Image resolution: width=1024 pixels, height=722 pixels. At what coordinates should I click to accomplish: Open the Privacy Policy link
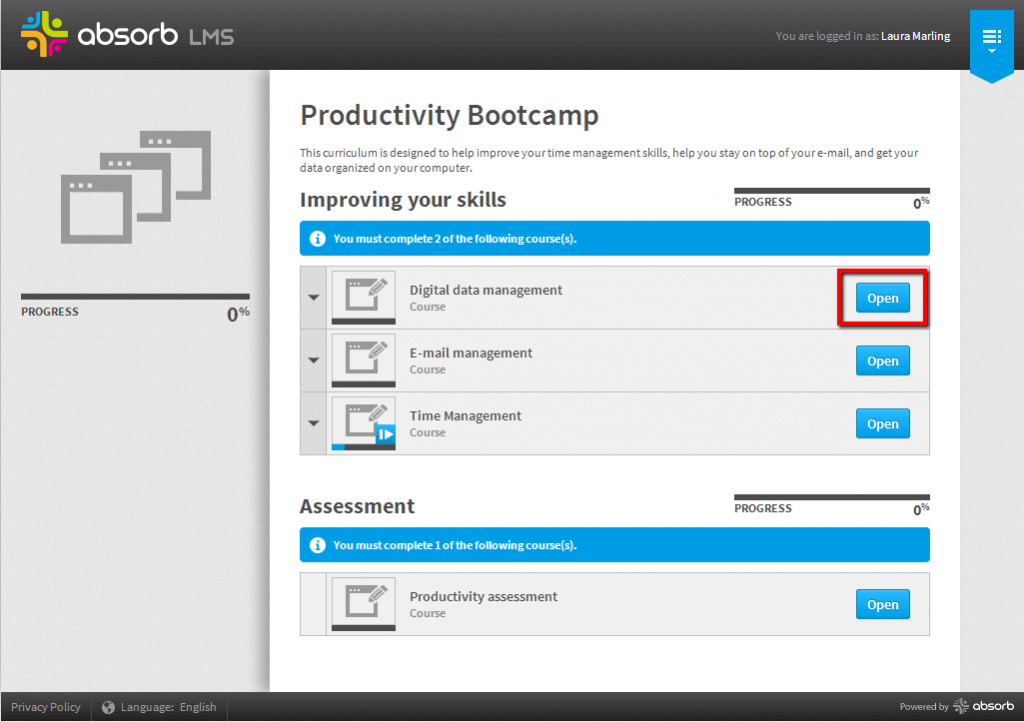pos(46,707)
